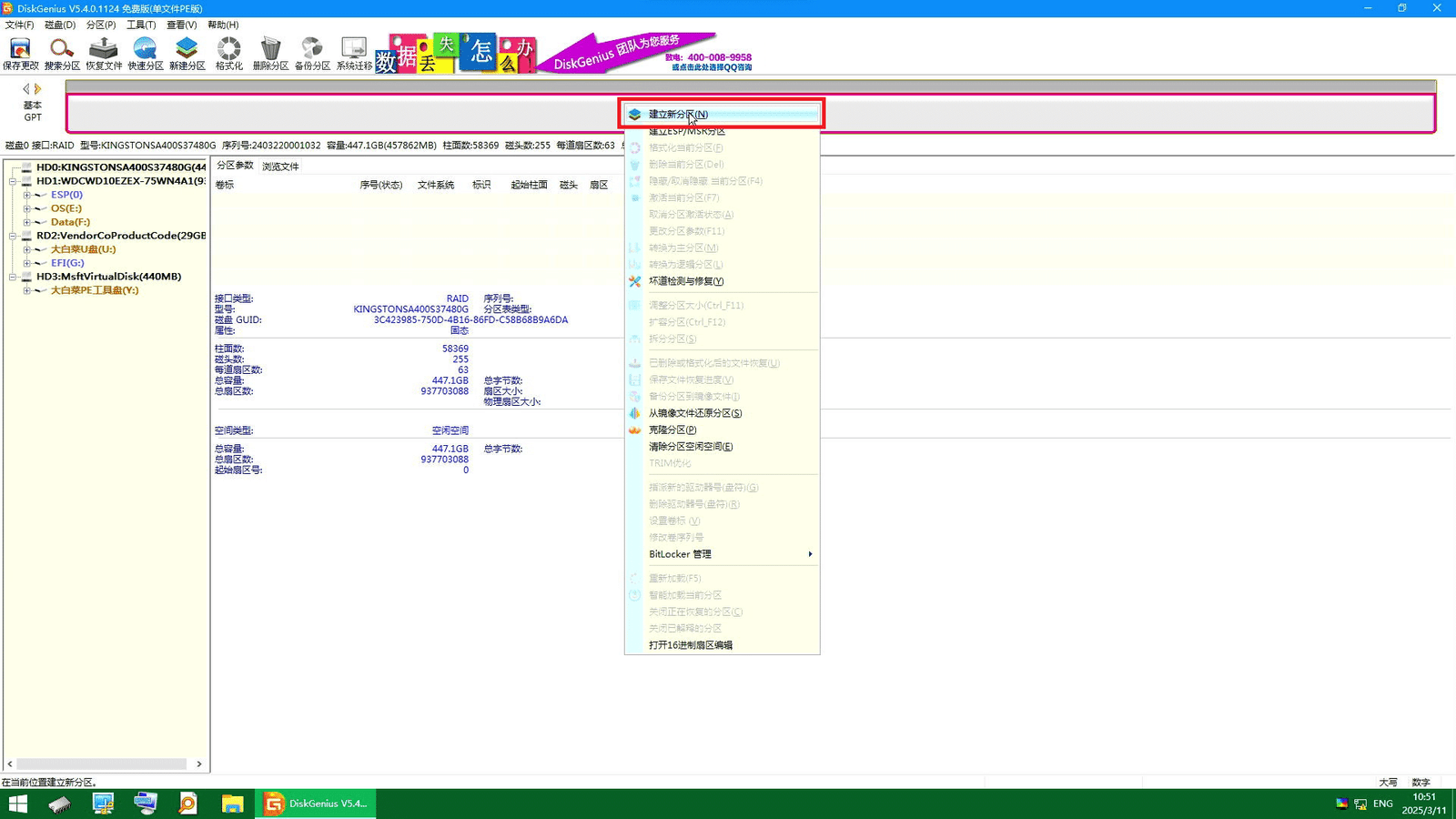The image size is (1456, 819).
Task: Select OS(E:) partition in tree
Action: pos(66,208)
